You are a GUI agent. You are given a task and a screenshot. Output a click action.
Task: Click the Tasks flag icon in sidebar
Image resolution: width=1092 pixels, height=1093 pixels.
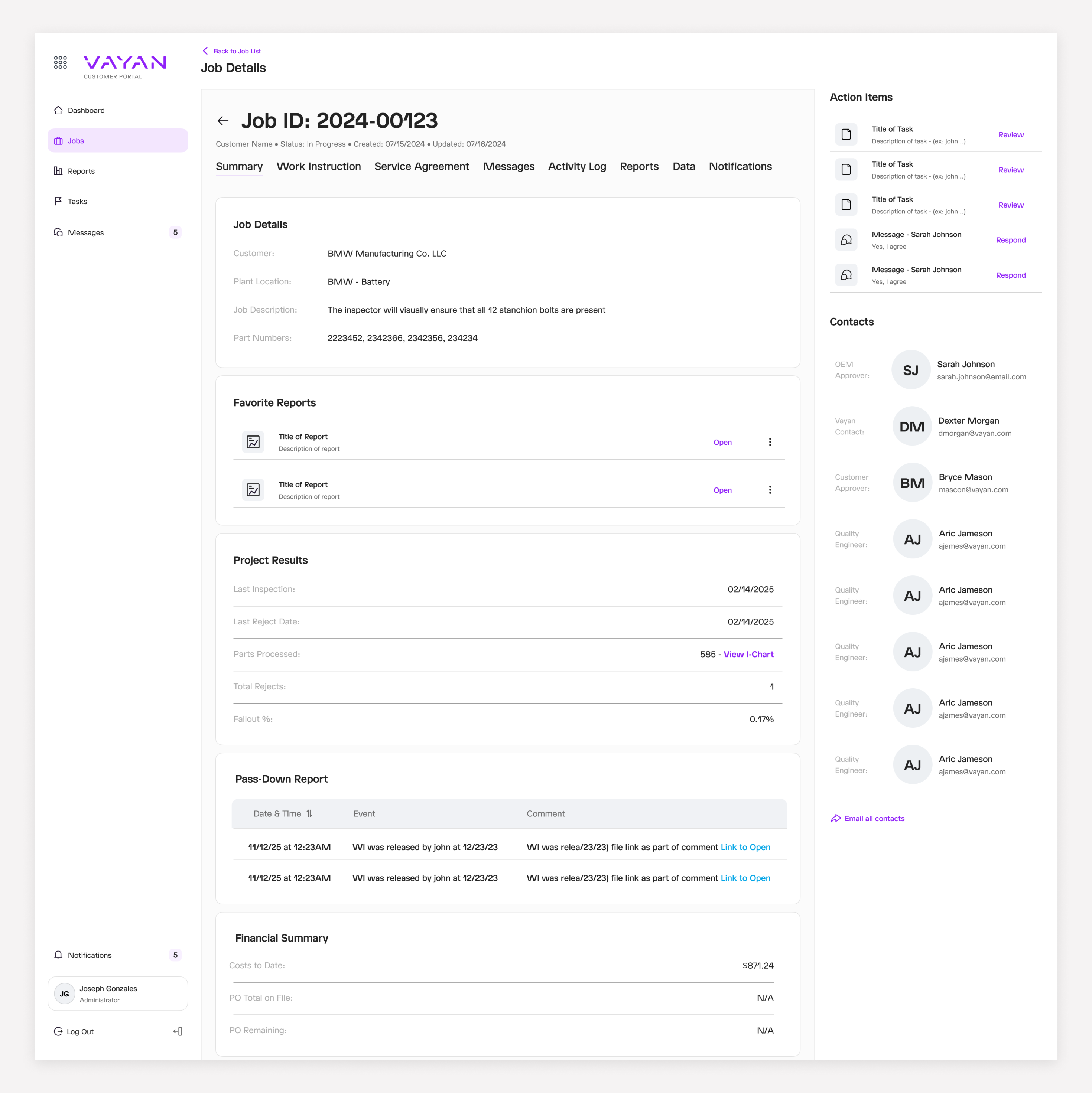pyautogui.click(x=58, y=201)
